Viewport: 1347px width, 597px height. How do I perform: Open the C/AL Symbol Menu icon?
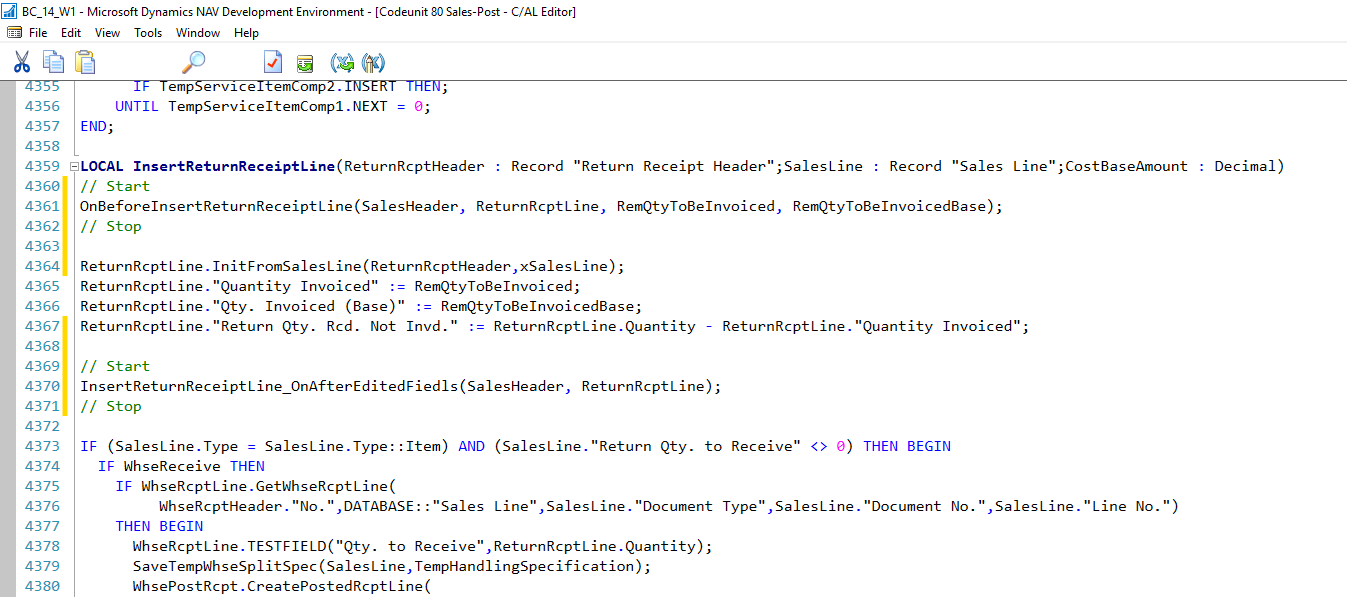click(343, 62)
